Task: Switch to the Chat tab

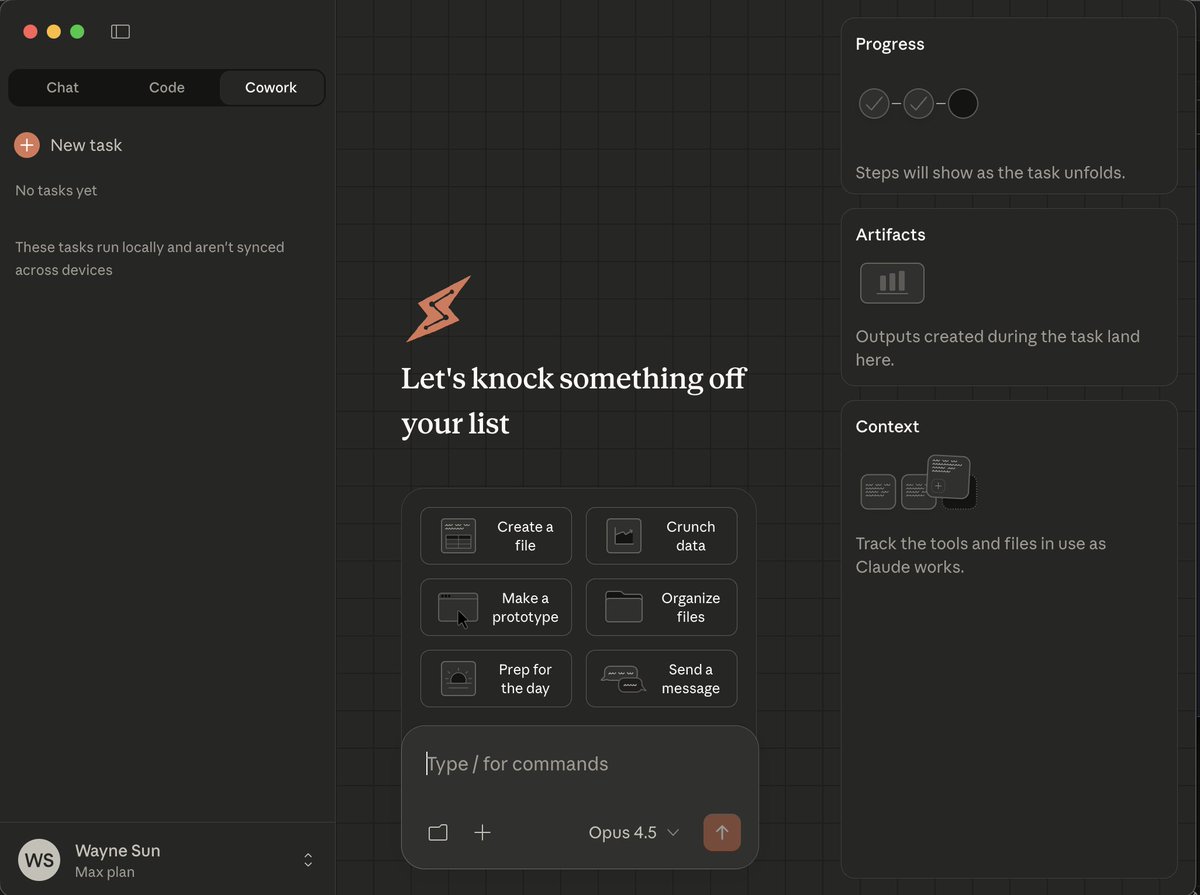Action: 62,87
